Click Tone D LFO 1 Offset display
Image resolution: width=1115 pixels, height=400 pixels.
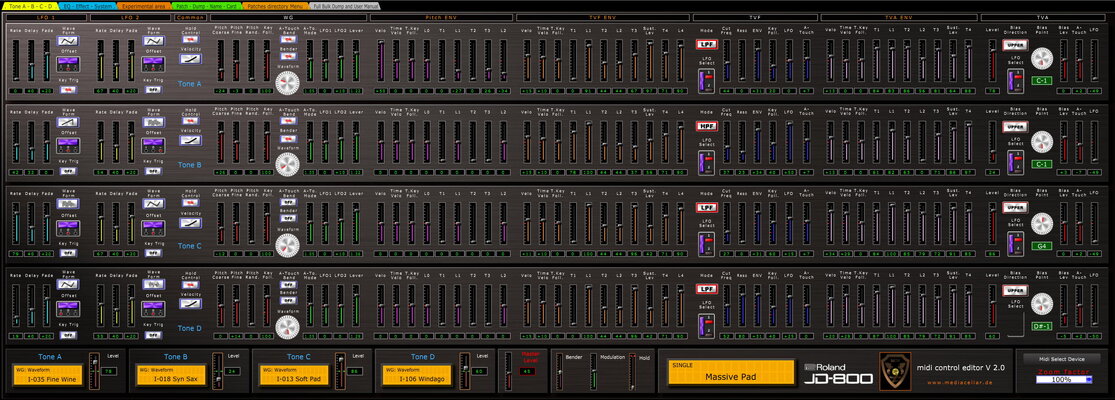point(68,308)
